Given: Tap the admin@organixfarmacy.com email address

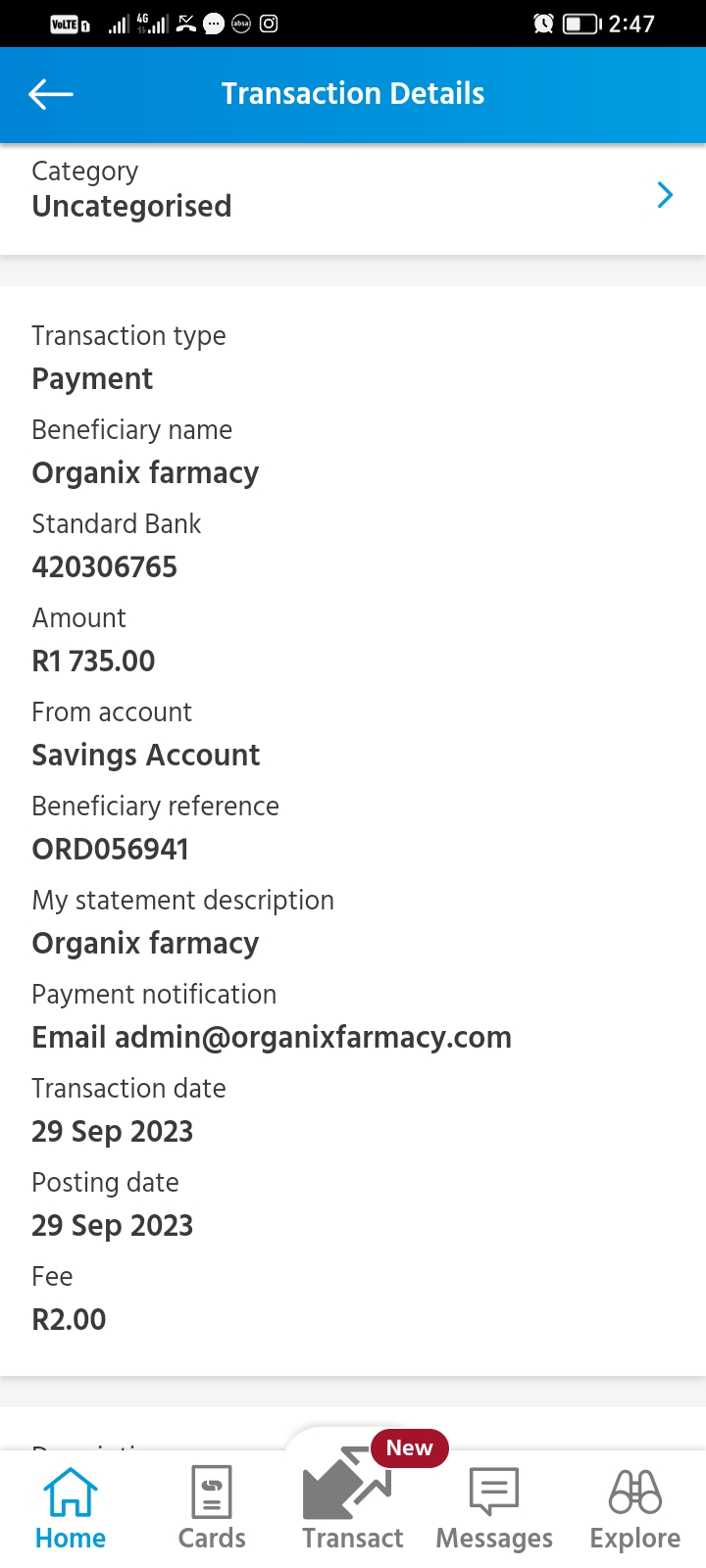Looking at the screenshot, I should pyautogui.click(x=313, y=1037).
